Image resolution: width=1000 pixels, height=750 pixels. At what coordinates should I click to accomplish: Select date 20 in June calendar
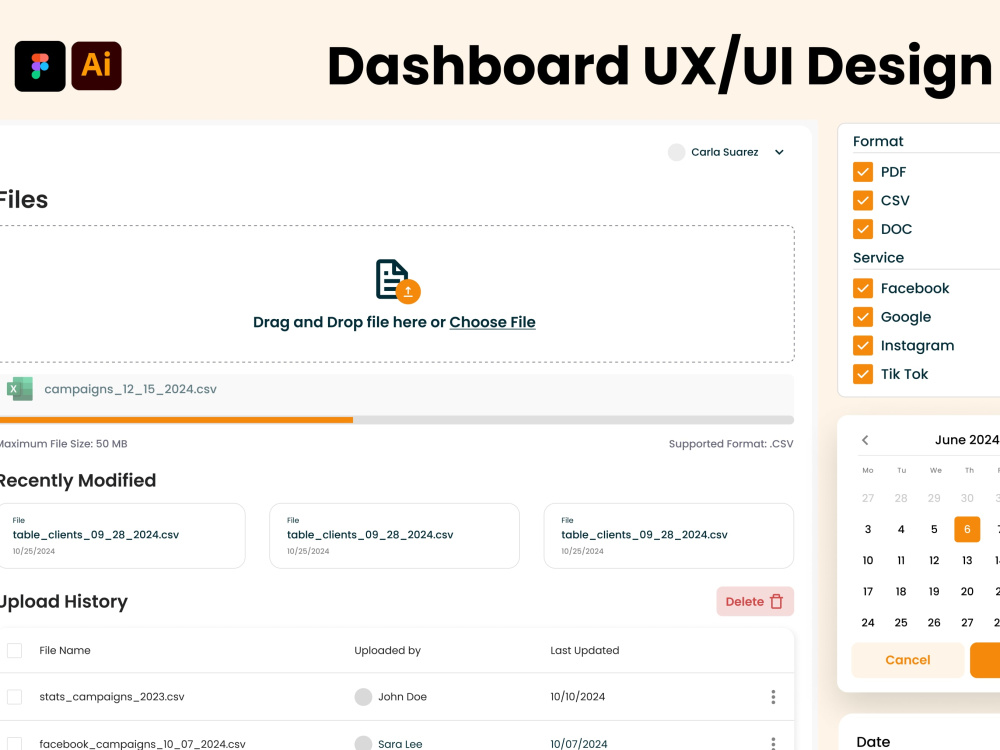(x=967, y=592)
